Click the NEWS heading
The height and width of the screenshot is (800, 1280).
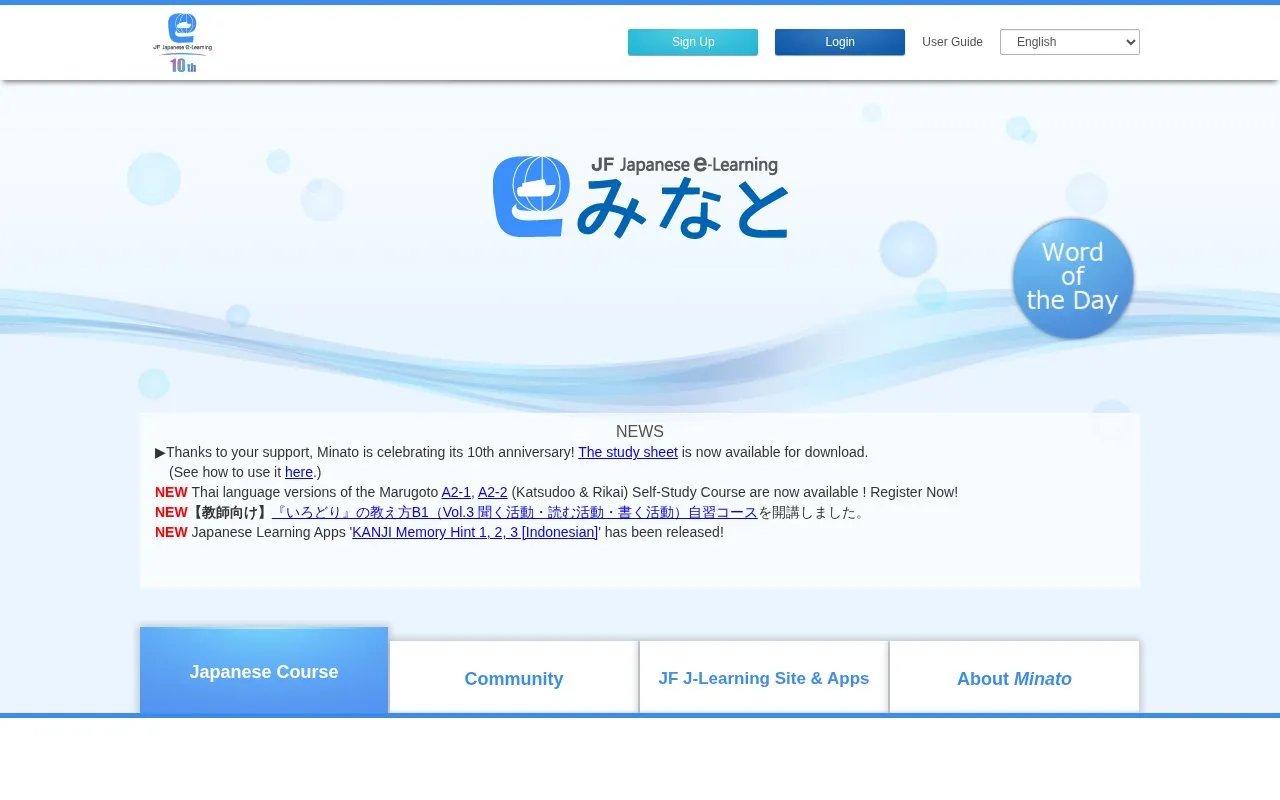[640, 432]
